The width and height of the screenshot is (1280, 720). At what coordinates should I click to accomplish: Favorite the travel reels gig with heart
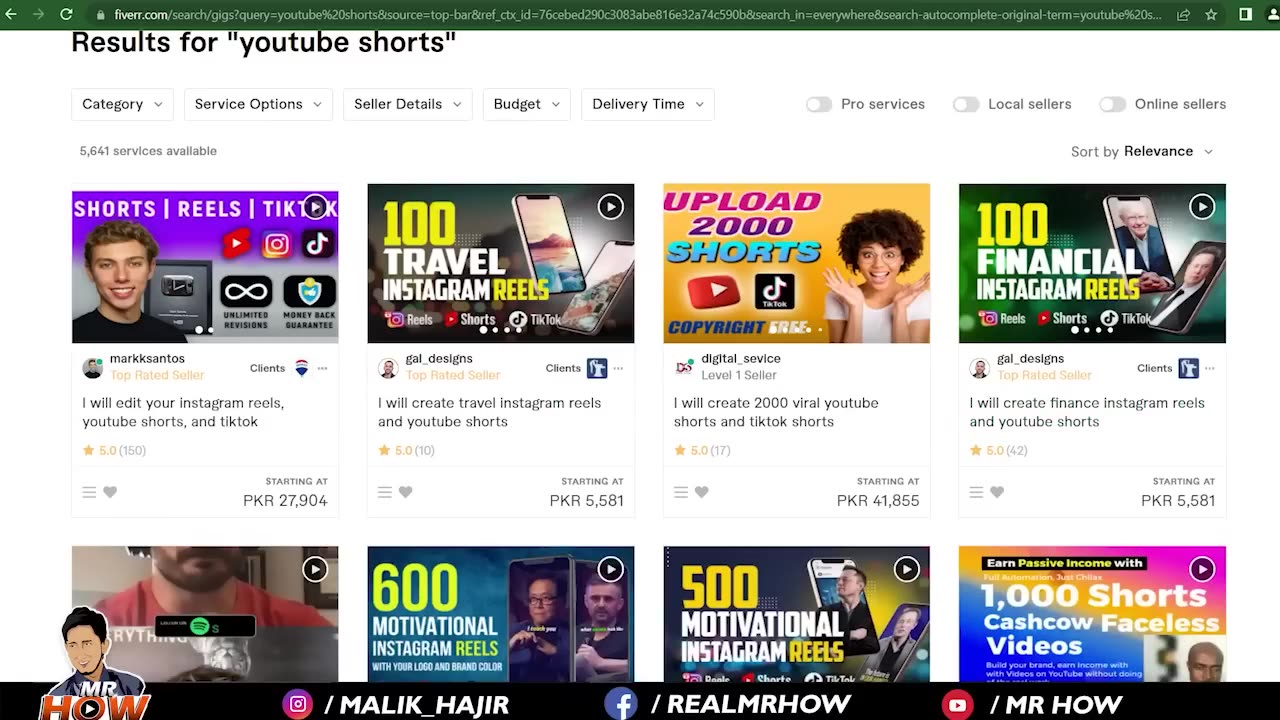click(405, 492)
